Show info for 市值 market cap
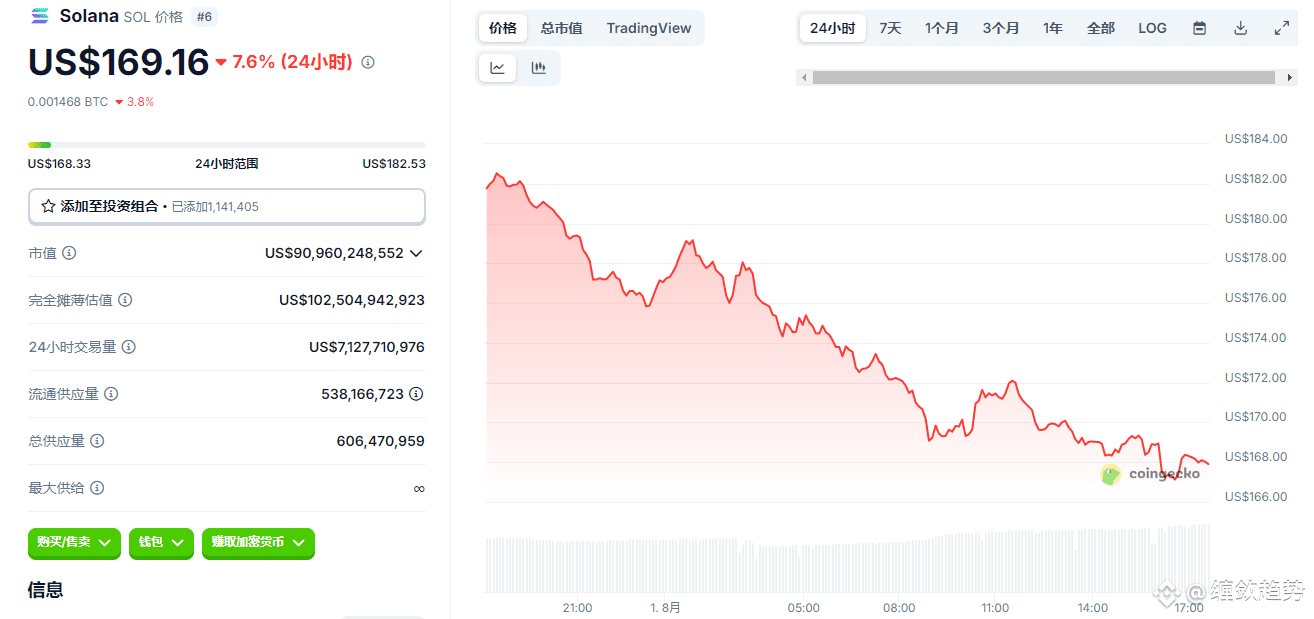 click(69, 253)
